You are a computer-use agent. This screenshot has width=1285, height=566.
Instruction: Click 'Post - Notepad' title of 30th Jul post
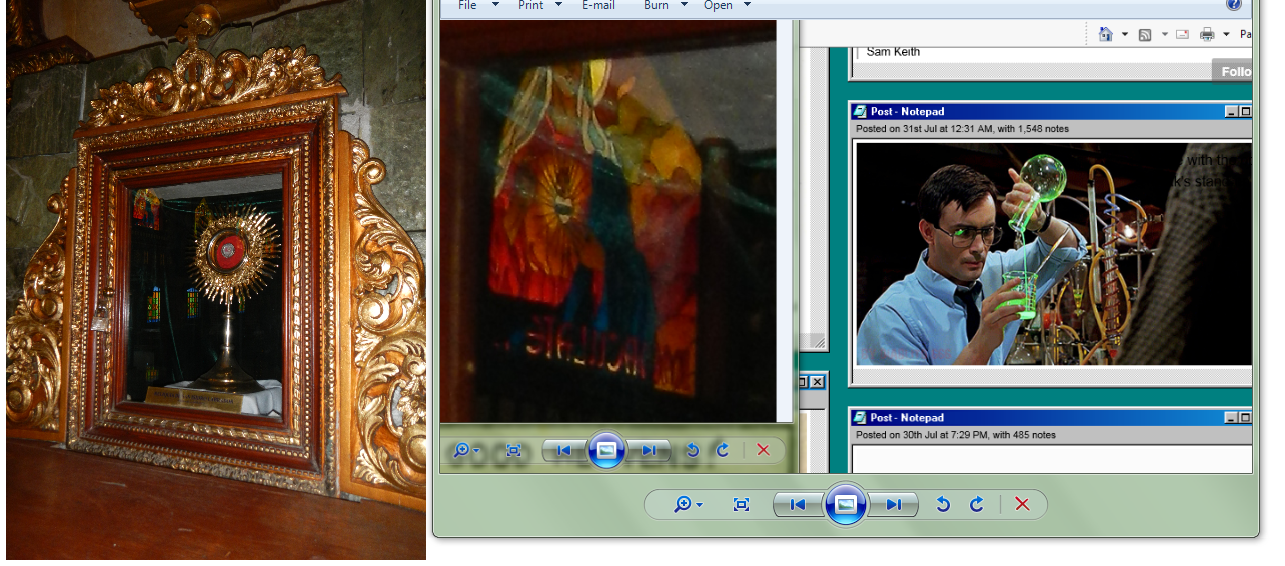(x=907, y=418)
